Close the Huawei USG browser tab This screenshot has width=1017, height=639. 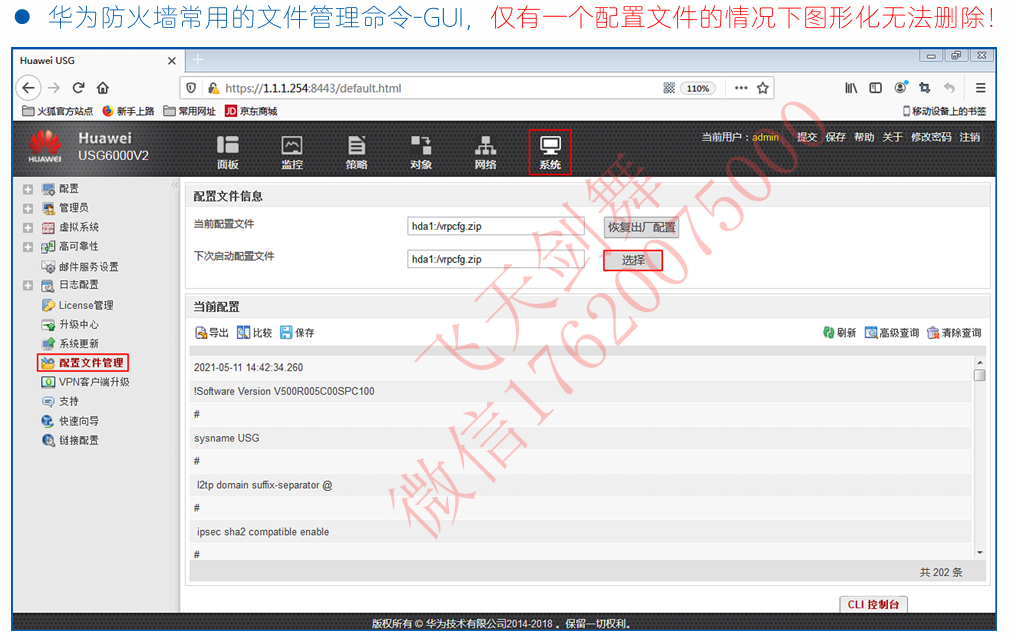pos(171,61)
